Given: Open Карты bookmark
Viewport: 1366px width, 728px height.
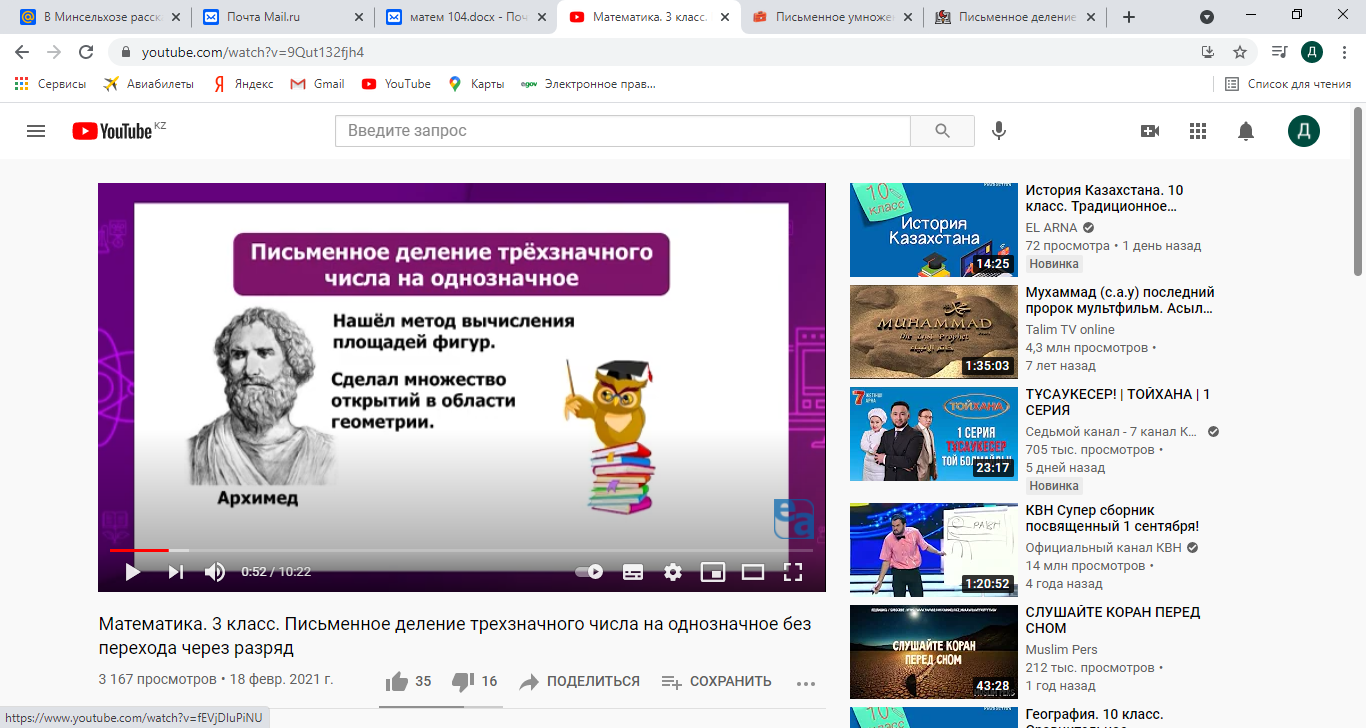Looking at the screenshot, I should tap(476, 84).
